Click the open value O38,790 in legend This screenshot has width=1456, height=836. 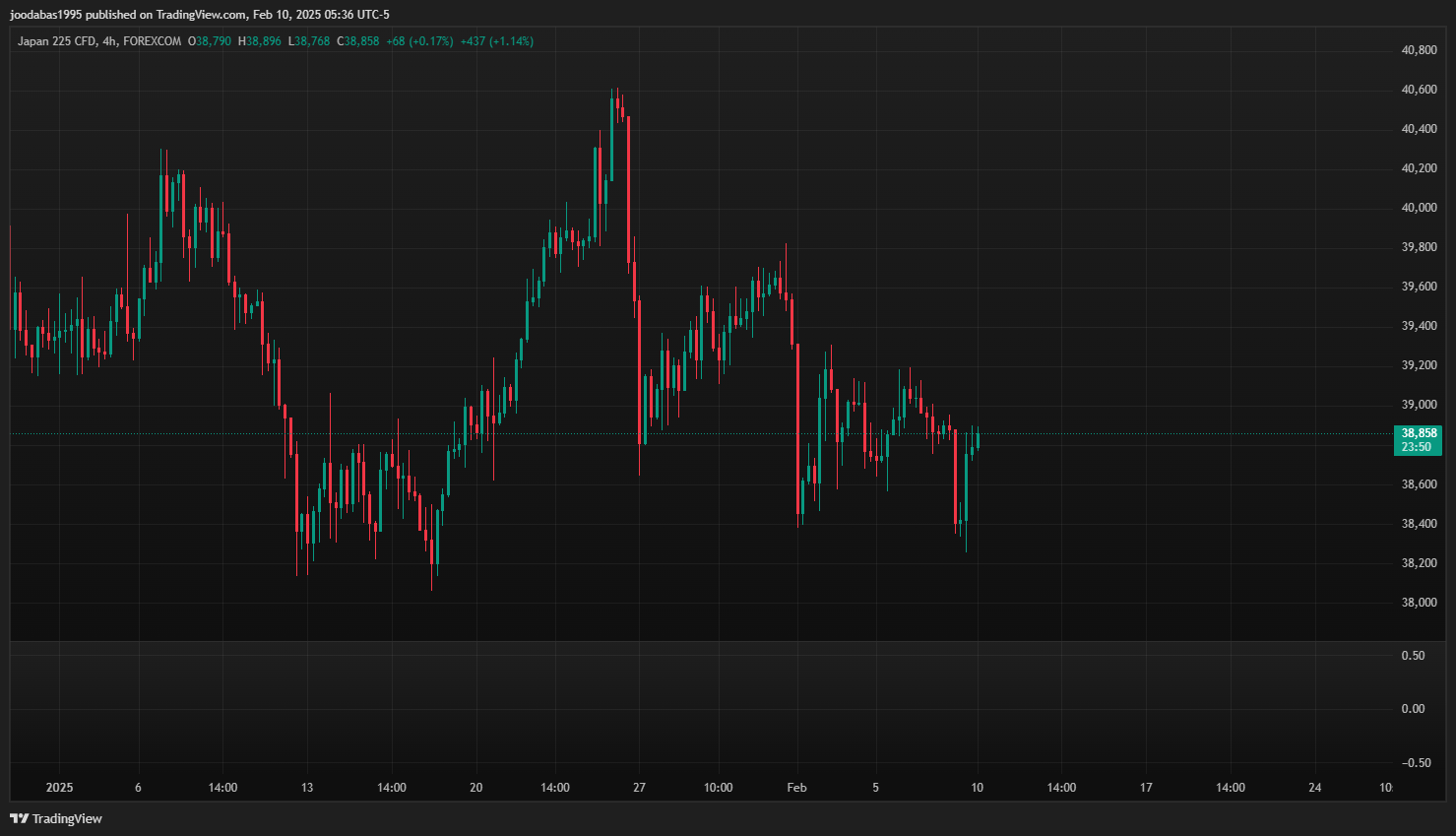pos(210,41)
